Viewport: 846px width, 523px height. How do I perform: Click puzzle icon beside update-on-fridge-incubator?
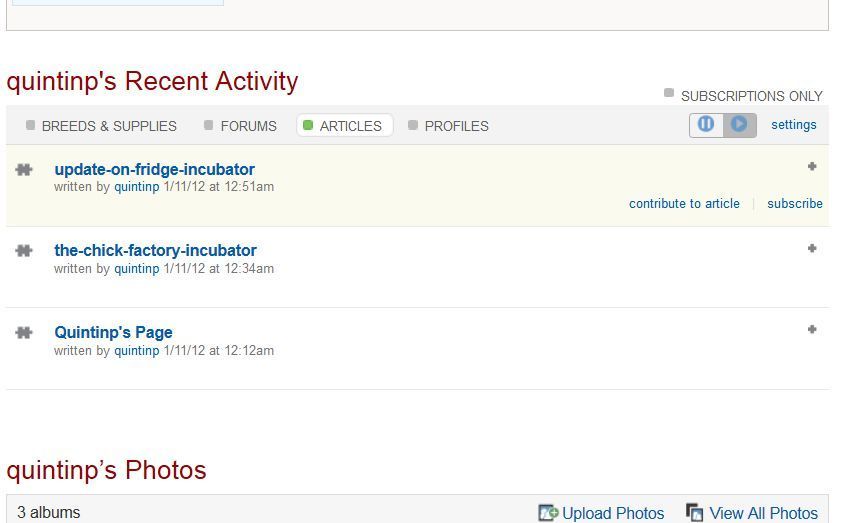[x=24, y=170]
